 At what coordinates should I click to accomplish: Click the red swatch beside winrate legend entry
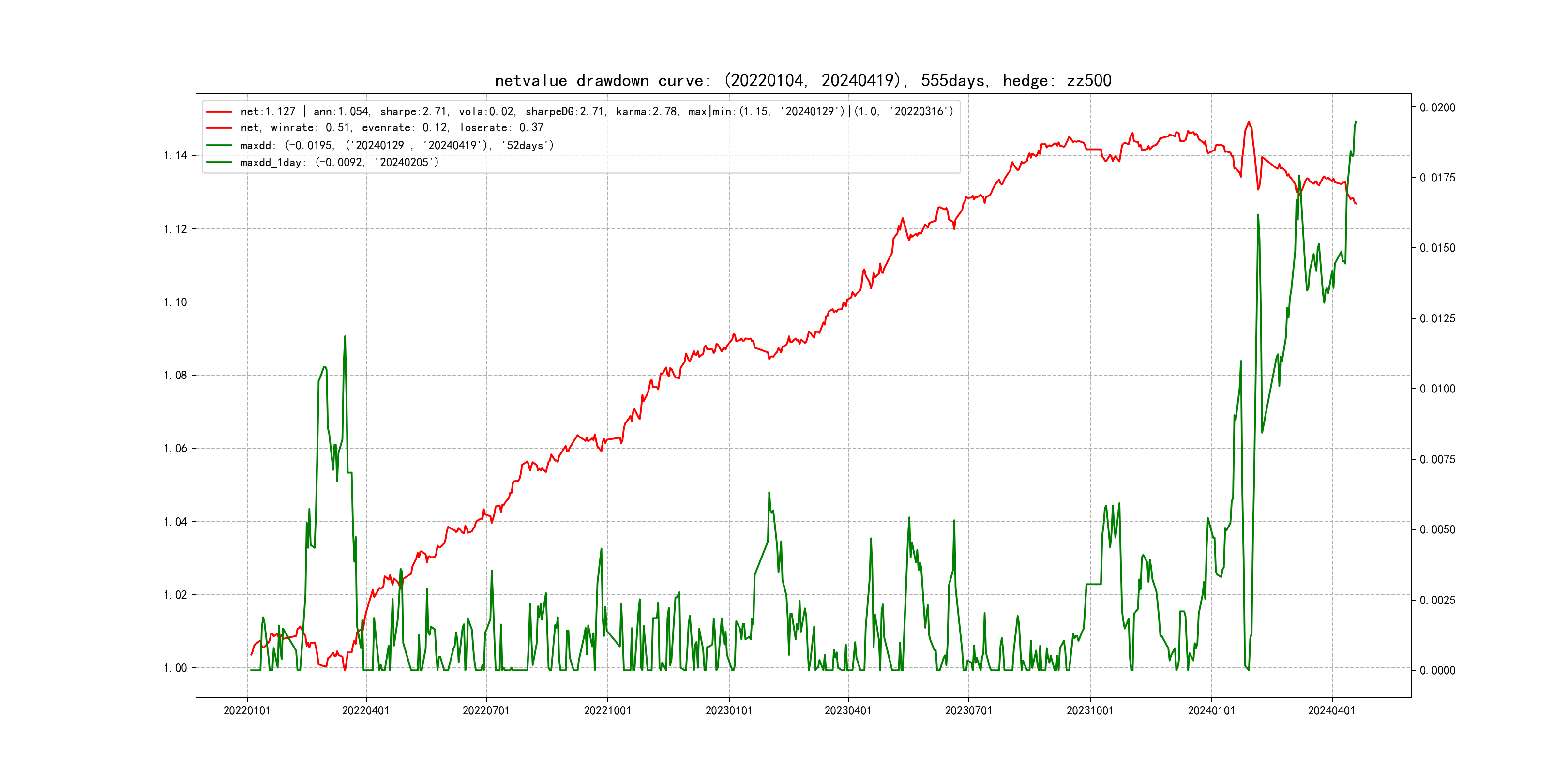[219, 128]
